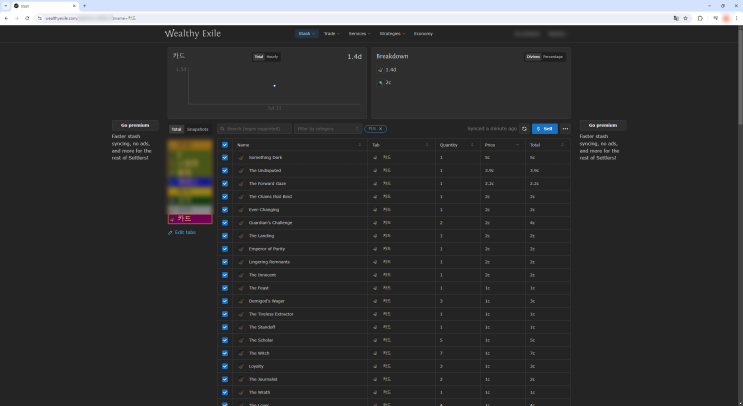Open the Economy menu item
This screenshot has height=406, width=743.
point(423,33)
